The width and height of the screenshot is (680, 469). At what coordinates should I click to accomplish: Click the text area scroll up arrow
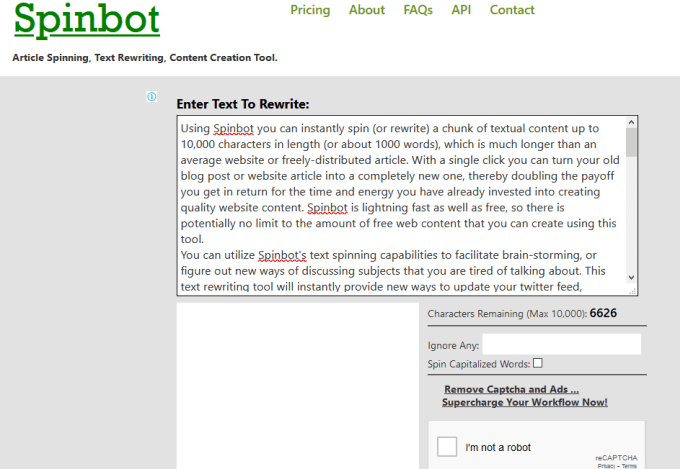coord(631,122)
